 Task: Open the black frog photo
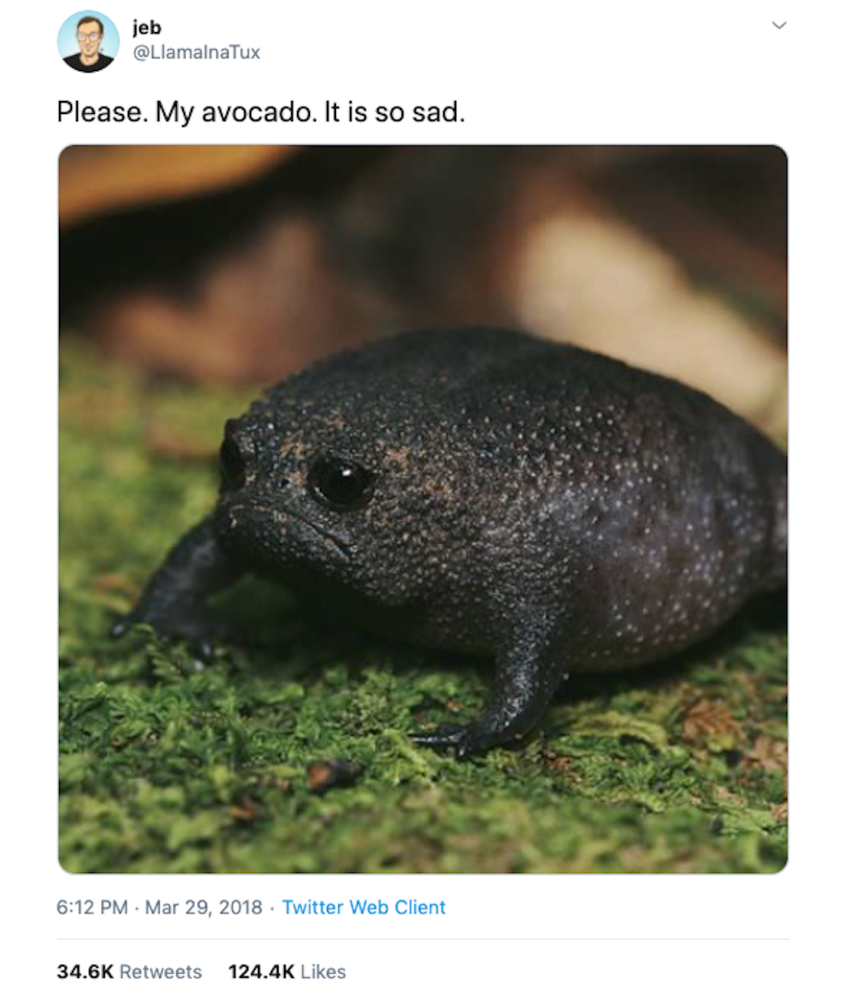click(x=423, y=509)
